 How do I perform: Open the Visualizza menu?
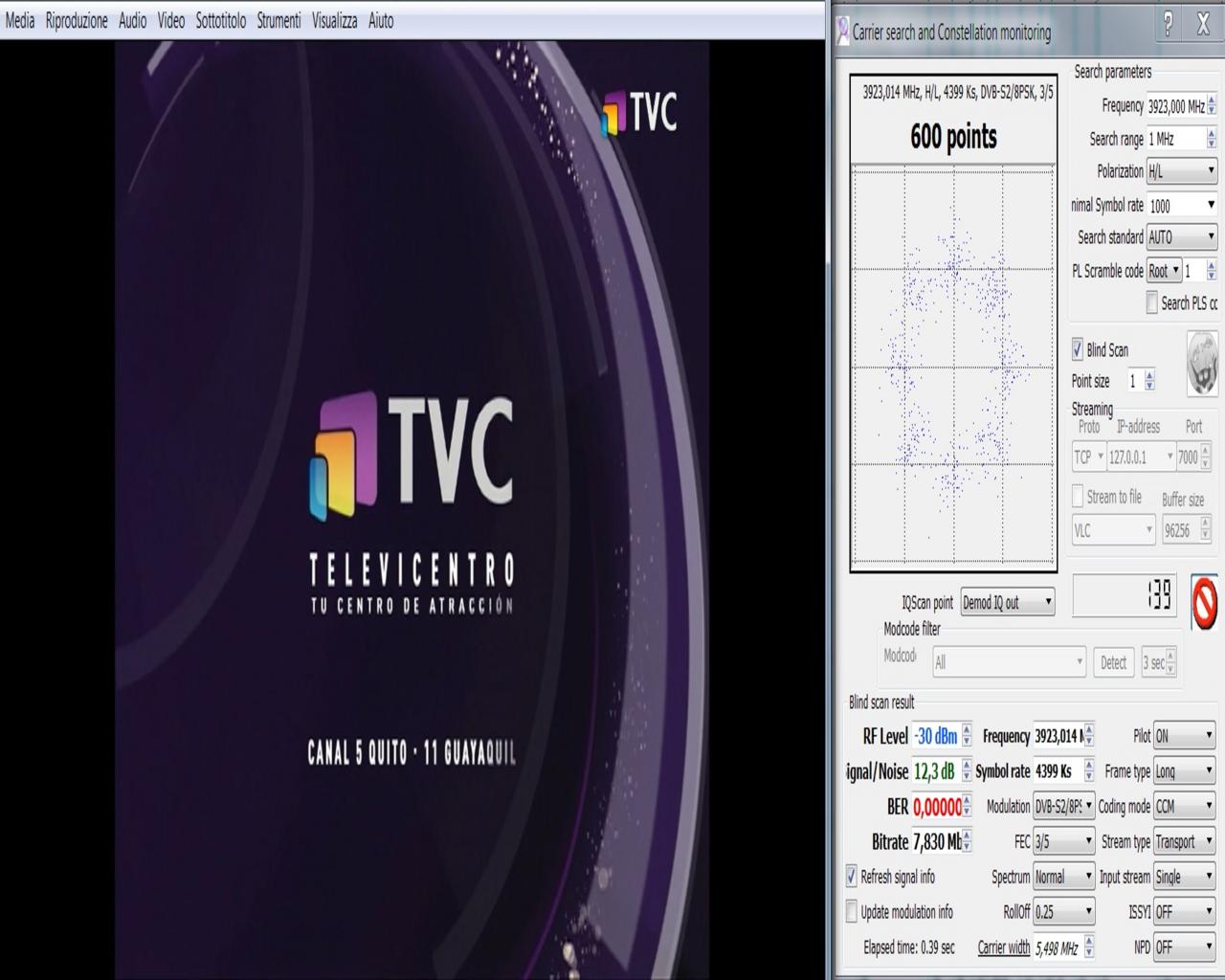[x=335, y=20]
